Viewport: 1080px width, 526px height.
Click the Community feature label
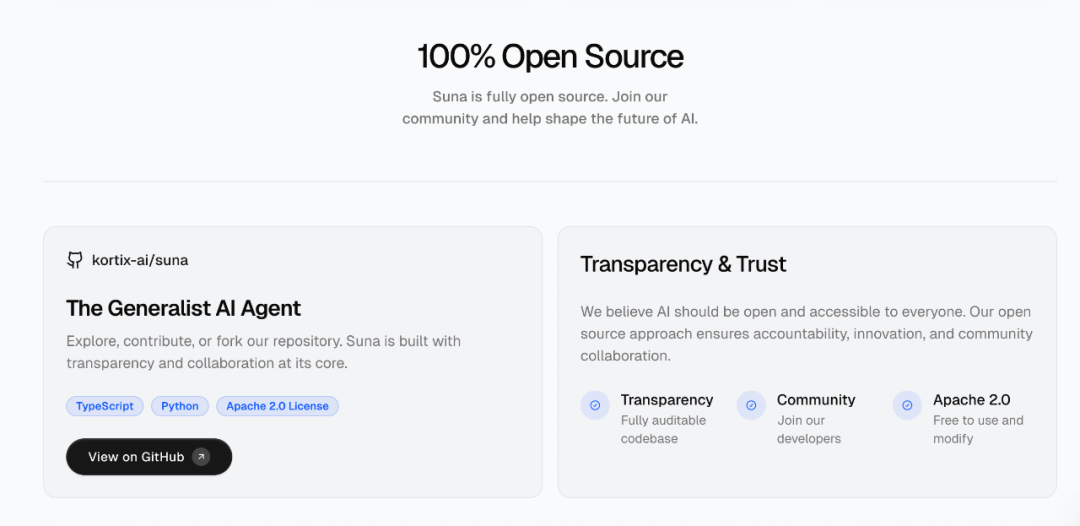(x=816, y=399)
